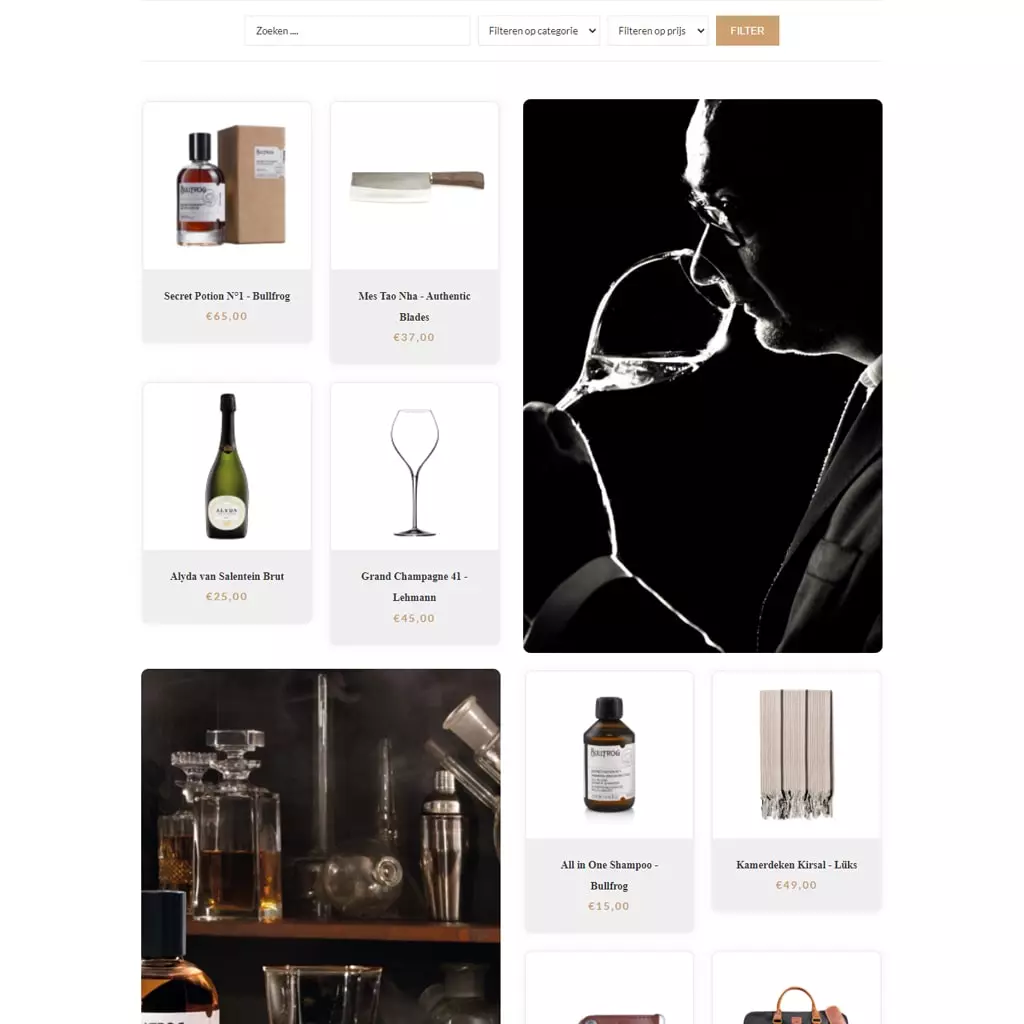Expand the Filteren op prijs dropdown
The height and width of the screenshot is (1024, 1024).
pyautogui.click(x=658, y=31)
